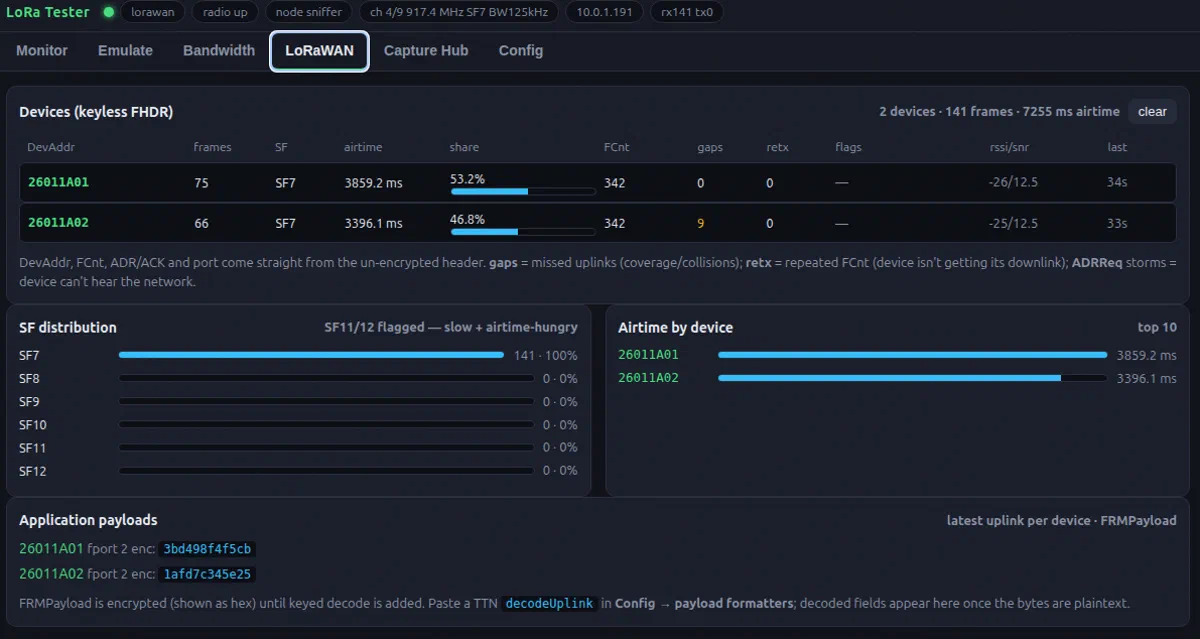1200x639 pixels.
Task: Click the 3396.1 ms airtime table cell
Action: click(373, 223)
